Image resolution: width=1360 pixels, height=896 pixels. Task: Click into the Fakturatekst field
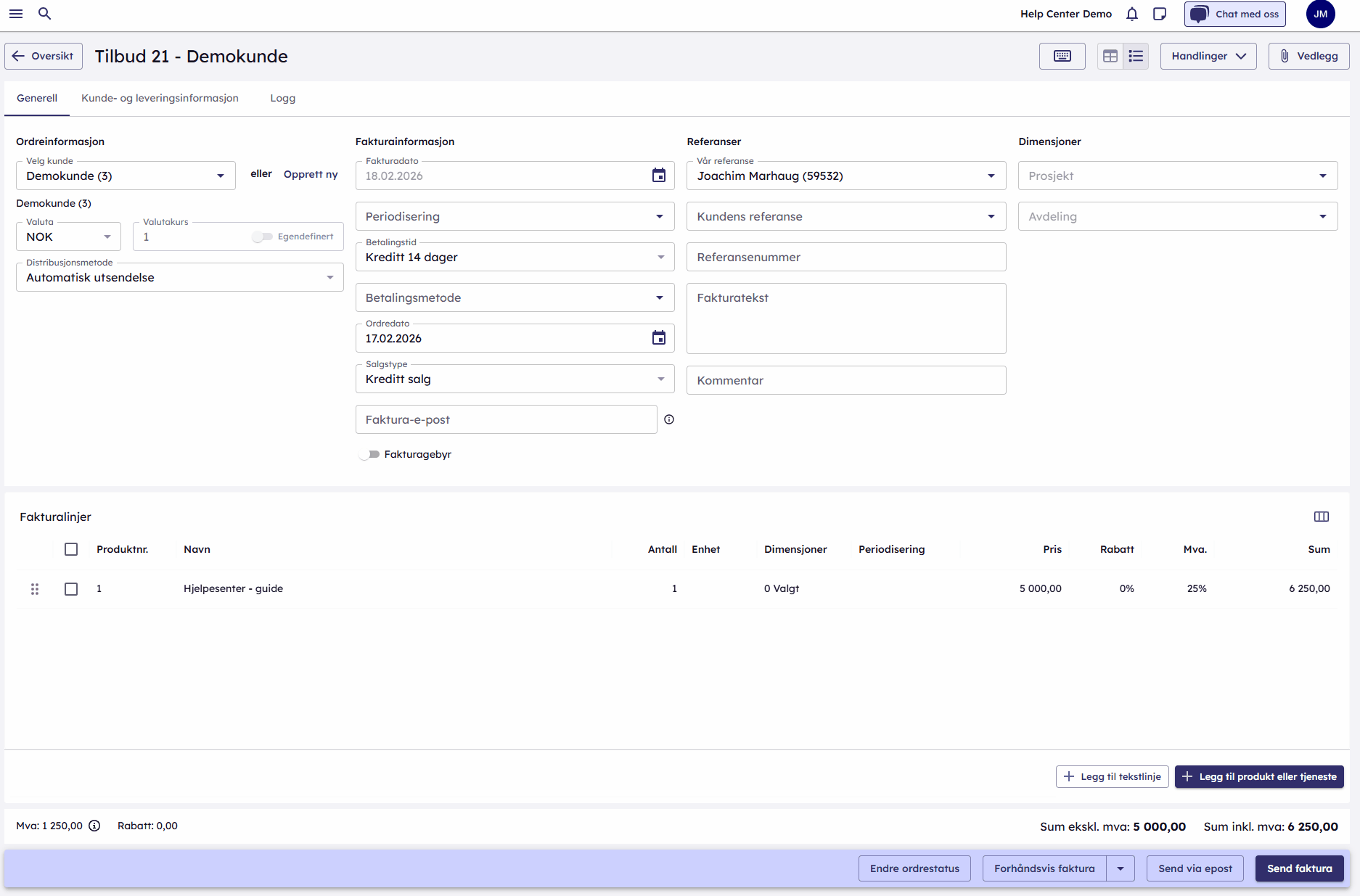(x=845, y=318)
